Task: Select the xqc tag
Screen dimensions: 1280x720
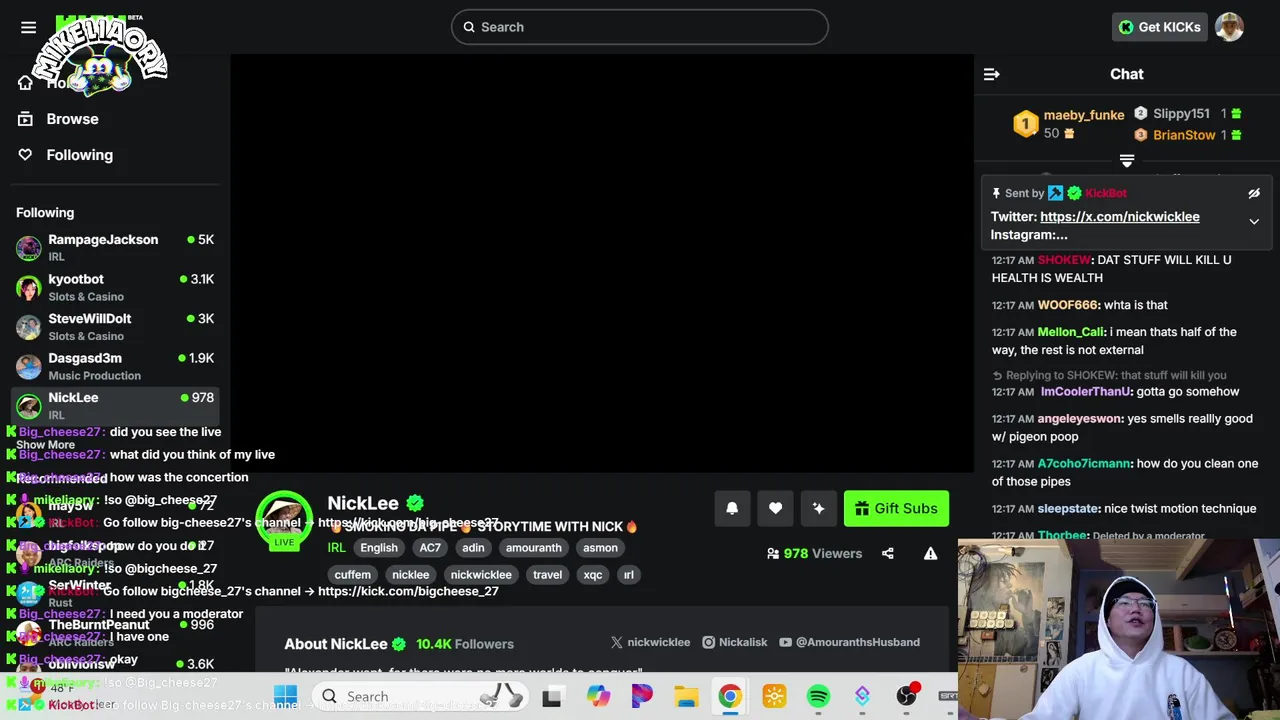Action: [x=592, y=574]
